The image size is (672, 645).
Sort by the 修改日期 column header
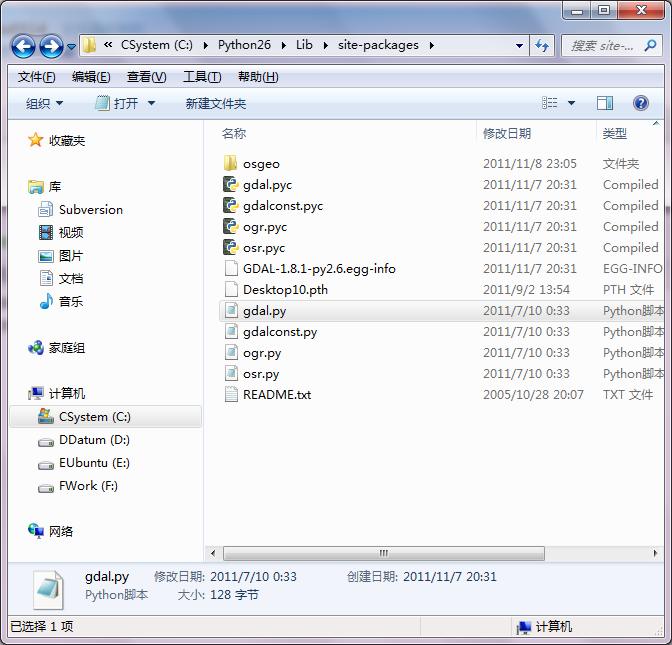(x=507, y=134)
